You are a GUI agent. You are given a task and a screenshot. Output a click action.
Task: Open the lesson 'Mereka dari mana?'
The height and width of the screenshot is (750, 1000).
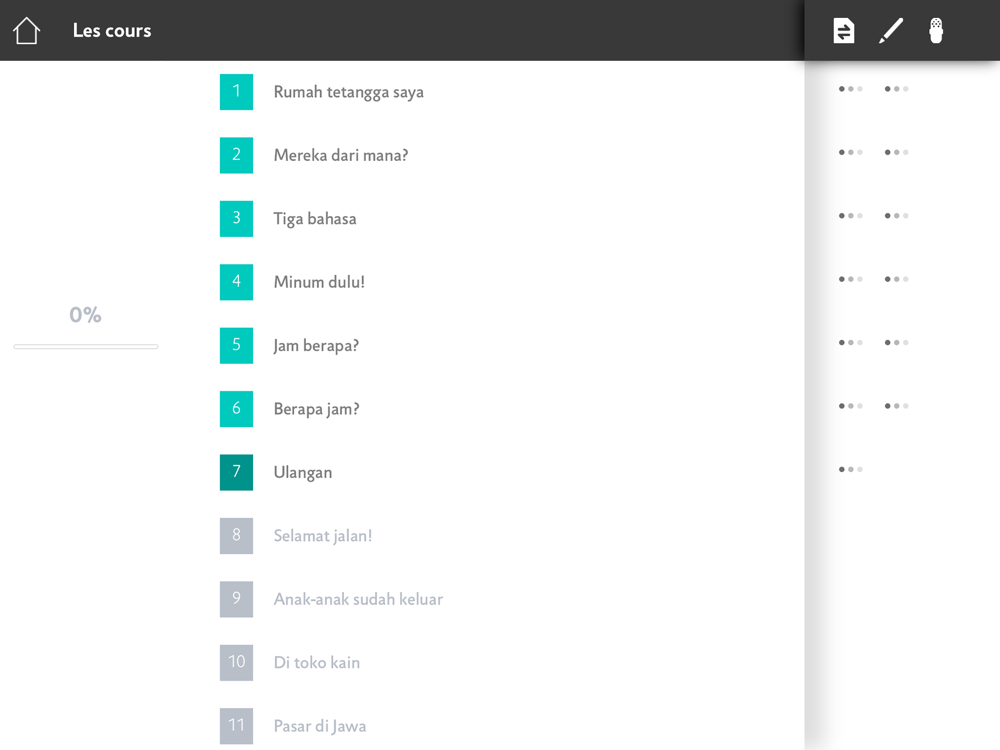tap(340, 155)
